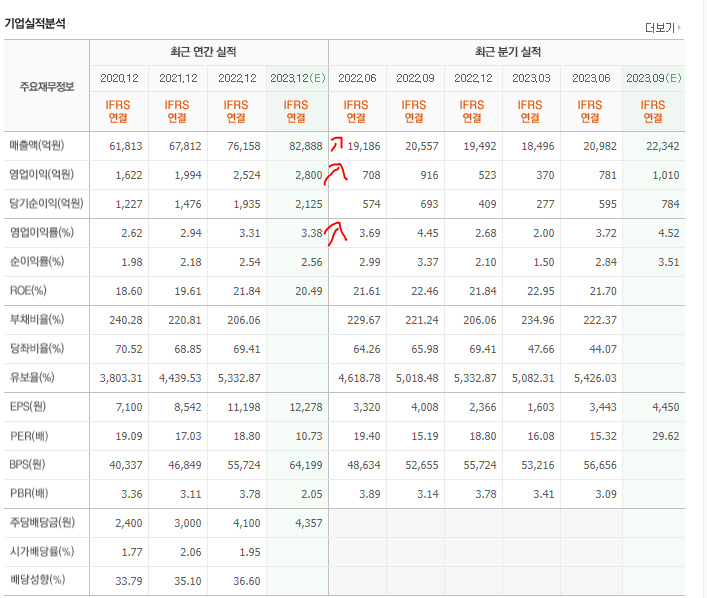
Task: Select the 22,342 quarterly revenue estimate
Action: click(663, 146)
